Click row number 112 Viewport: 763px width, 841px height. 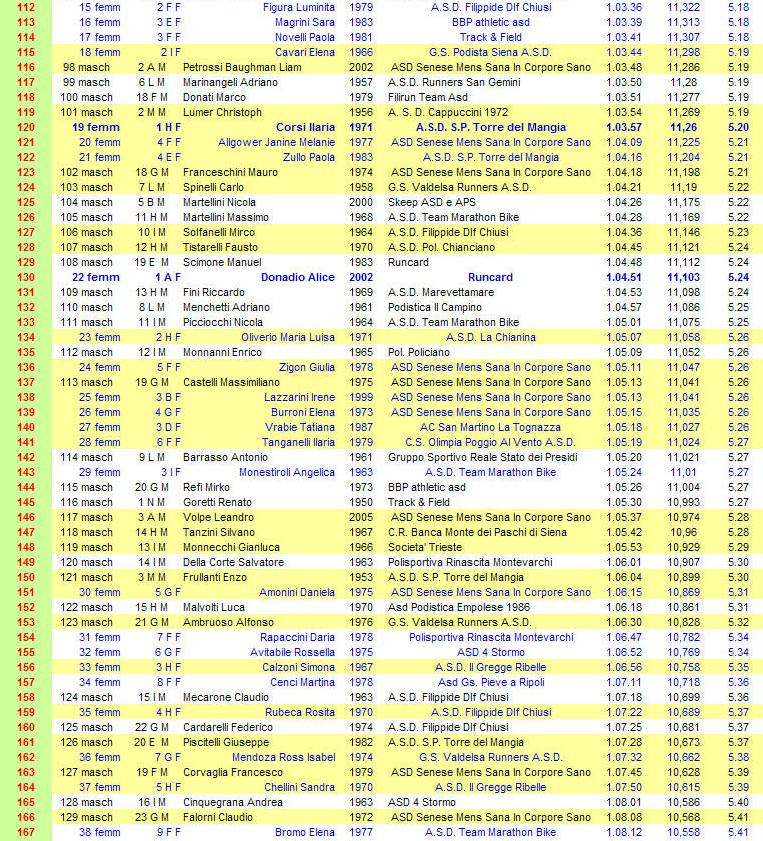point(26,8)
